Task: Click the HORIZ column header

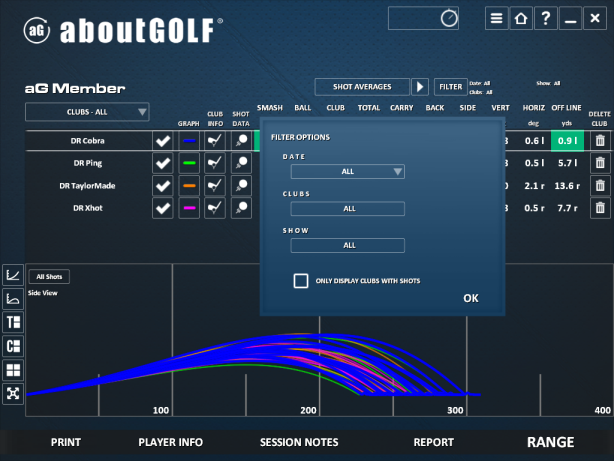Action: tap(533, 108)
